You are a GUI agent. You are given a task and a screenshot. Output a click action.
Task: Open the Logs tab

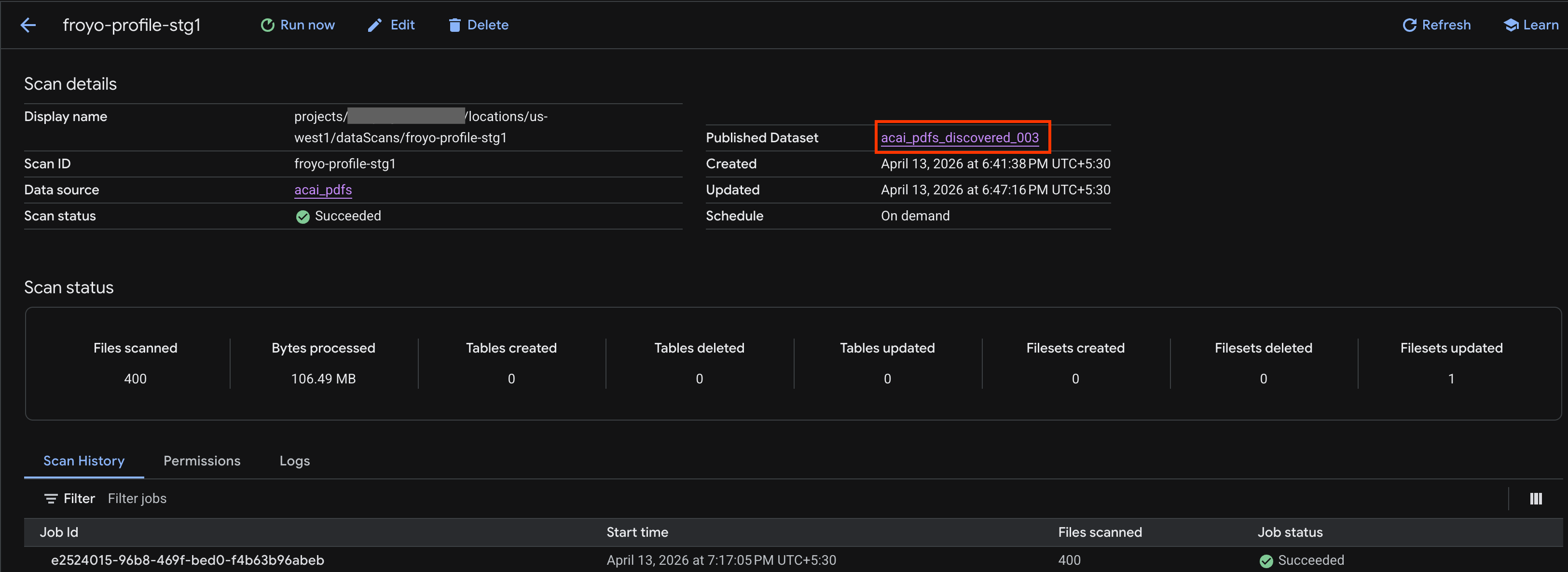[x=295, y=461]
